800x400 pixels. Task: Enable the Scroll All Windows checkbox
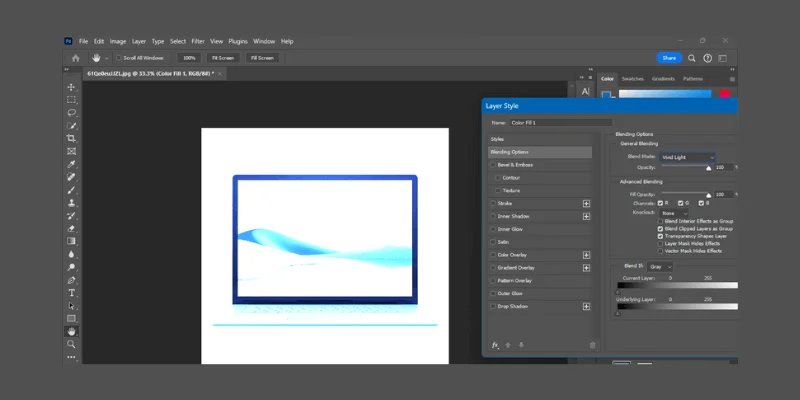point(119,58)
